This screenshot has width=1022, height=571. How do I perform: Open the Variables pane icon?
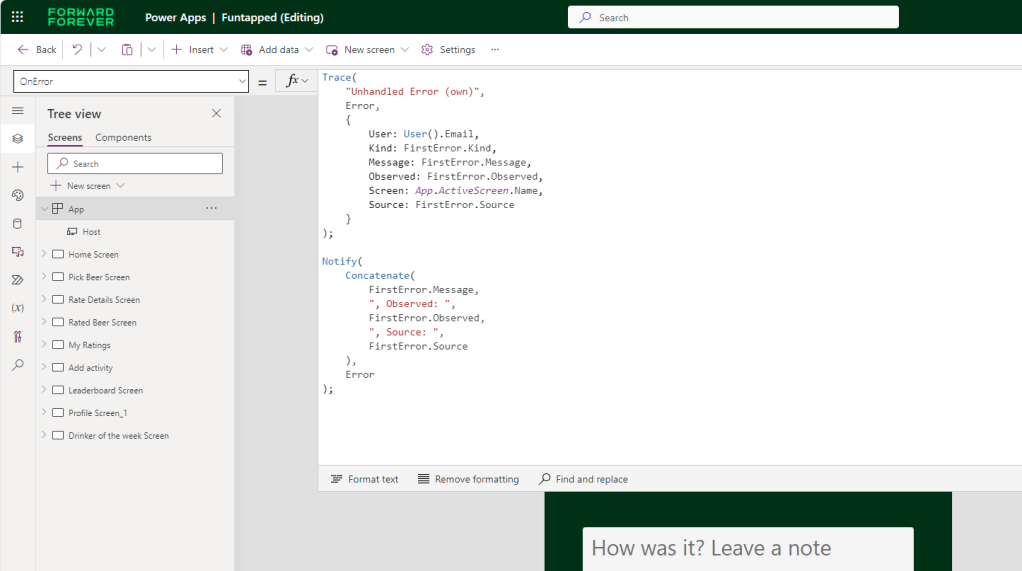click(17, 308)
